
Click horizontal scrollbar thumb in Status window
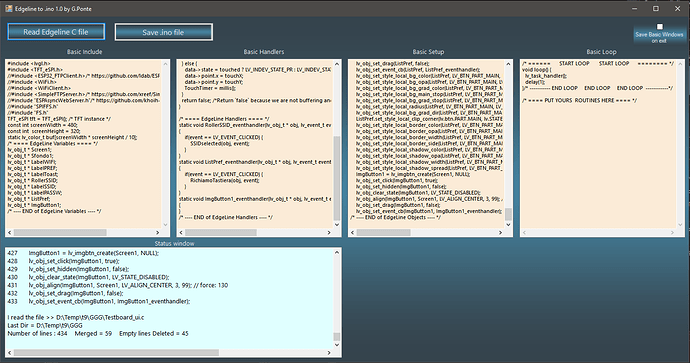click(116, 353)
